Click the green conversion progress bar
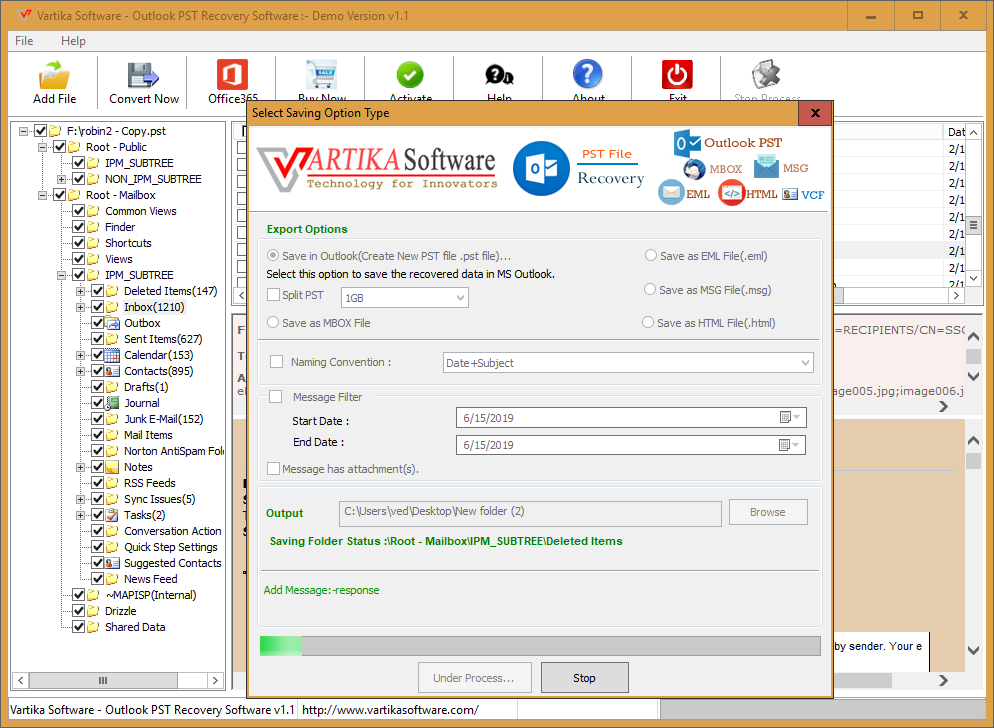 click(540, 646)
